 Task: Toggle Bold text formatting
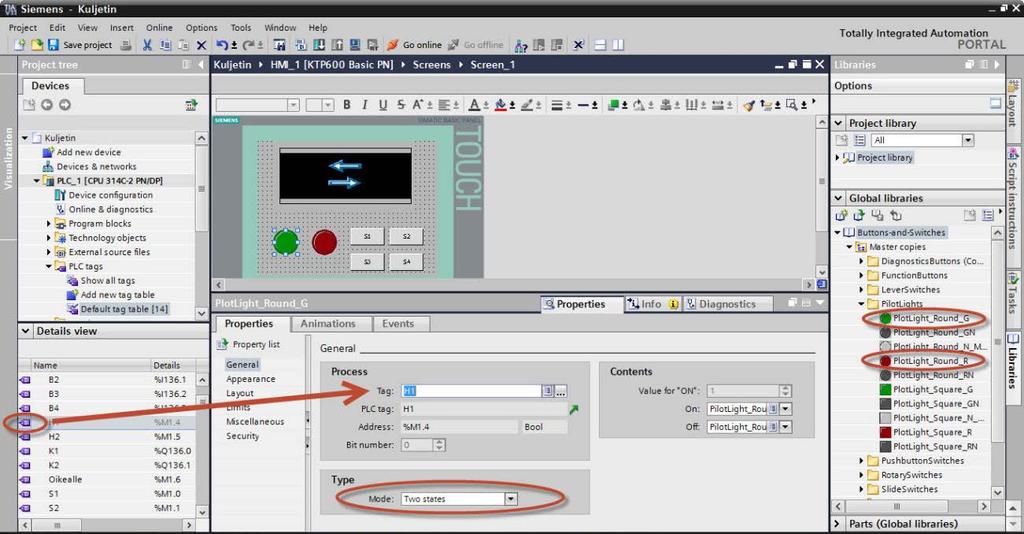click(x=347, y=104)
